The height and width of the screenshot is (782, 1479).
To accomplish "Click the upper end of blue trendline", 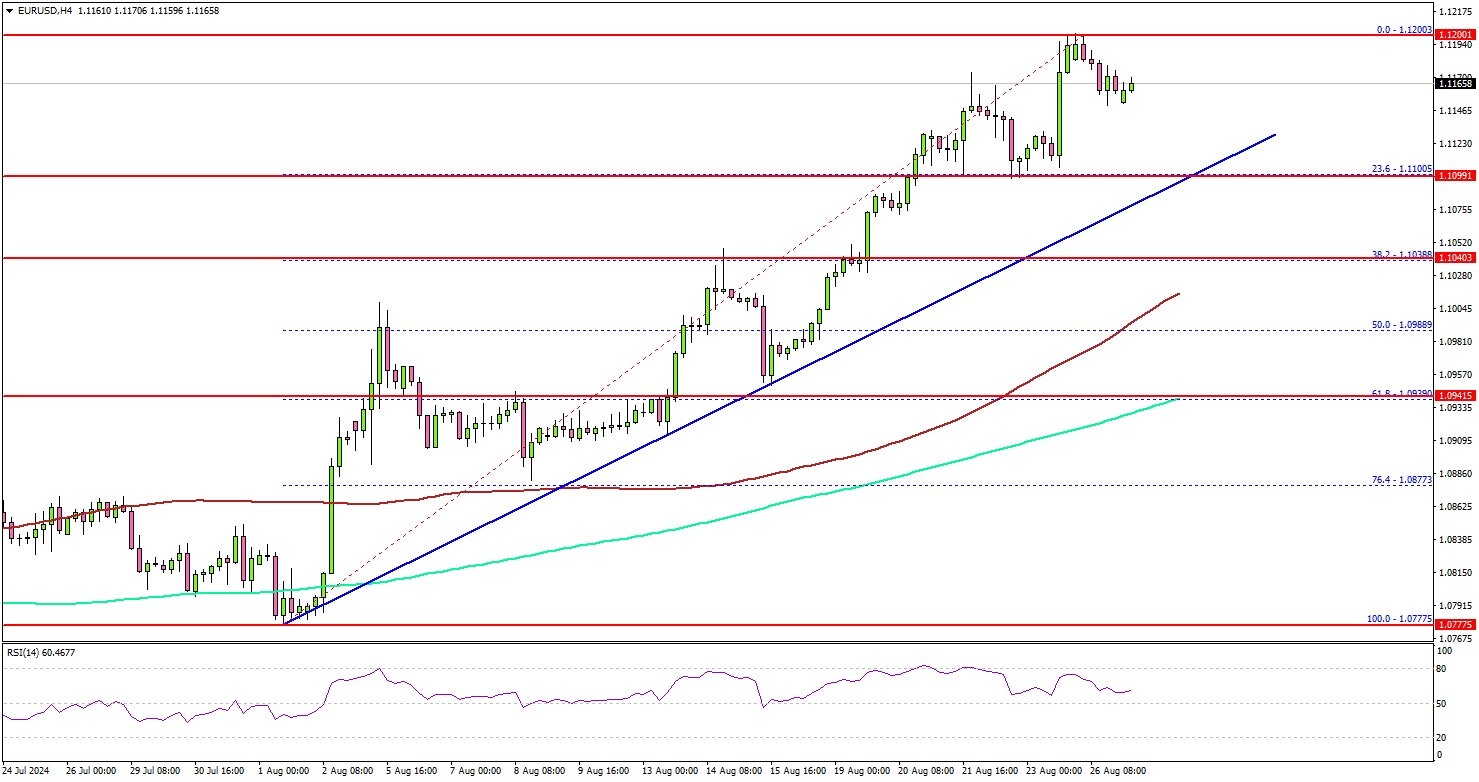I will click(1275, 134).
